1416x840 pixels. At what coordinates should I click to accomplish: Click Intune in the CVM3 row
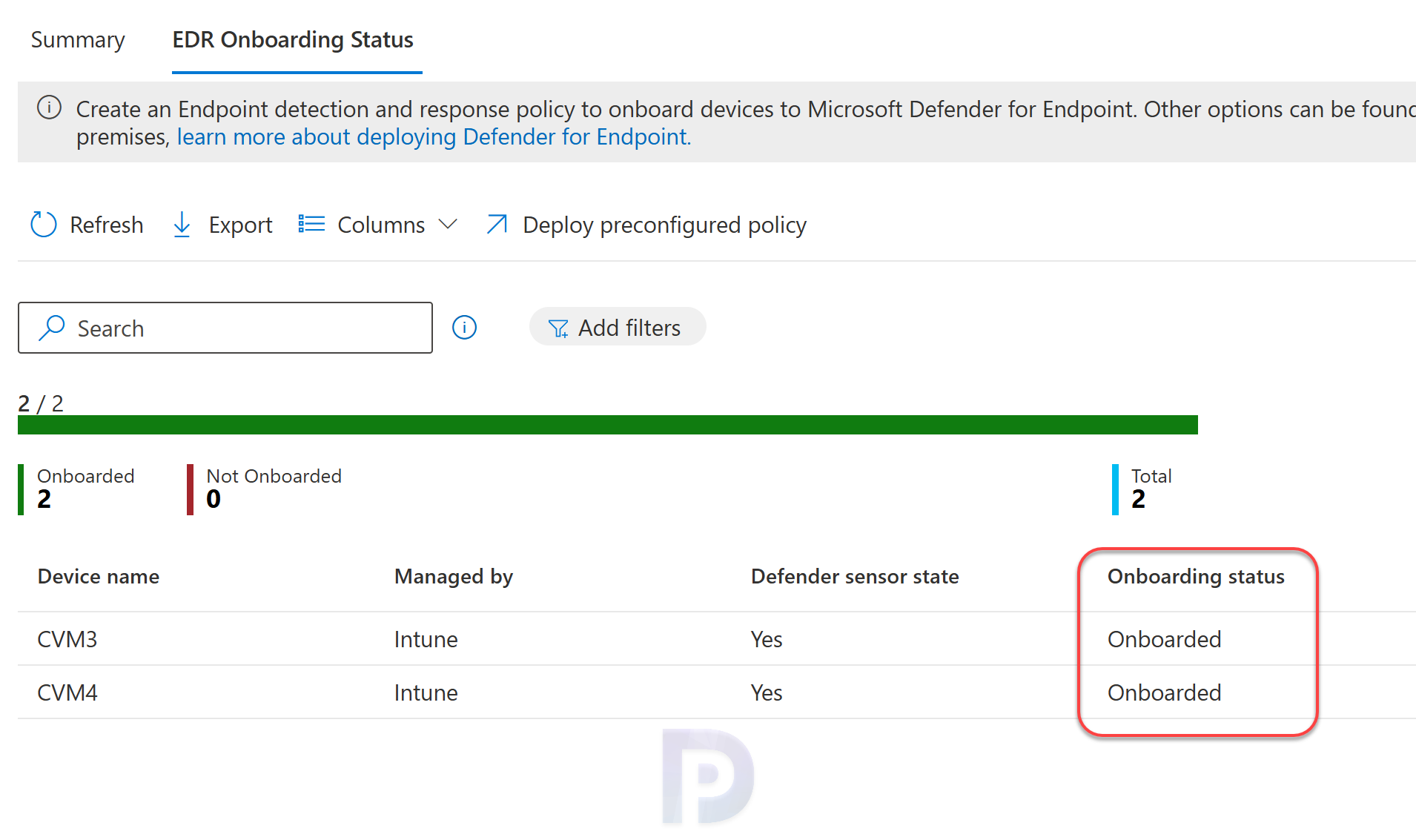(426, 639)
